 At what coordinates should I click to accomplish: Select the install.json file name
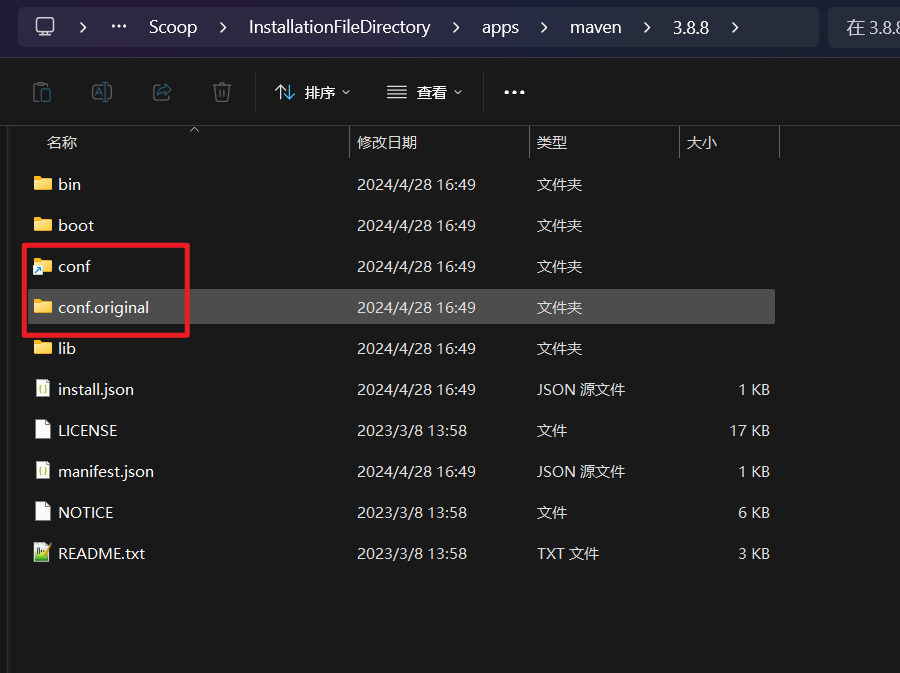pos(96,390)
